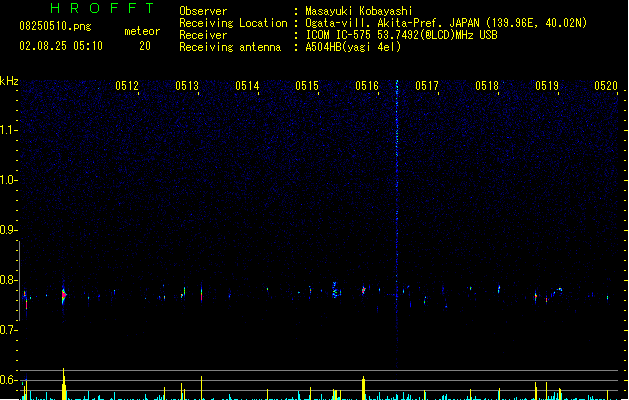Click the 0515 time marker
Viewport: 629px width, 400px height.
point(307,86)
